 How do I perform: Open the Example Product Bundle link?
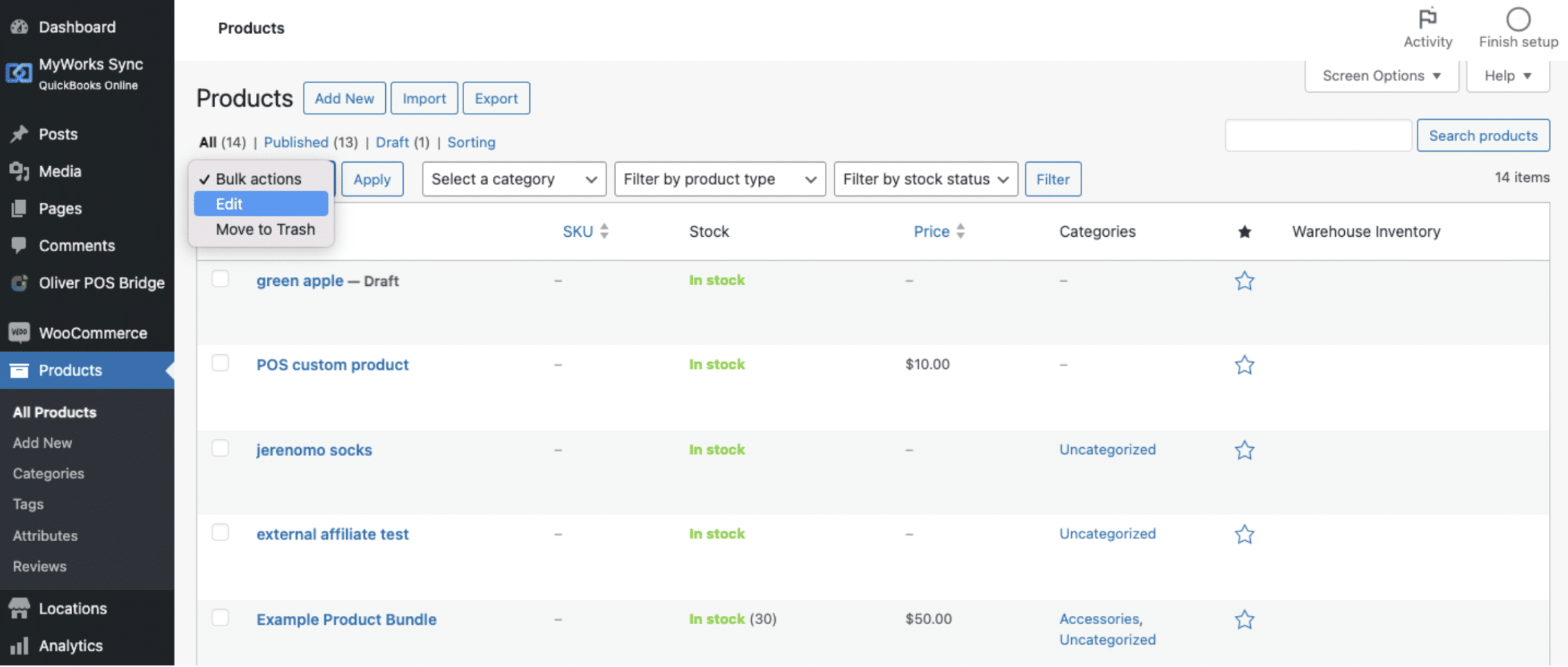coord(346,619)
